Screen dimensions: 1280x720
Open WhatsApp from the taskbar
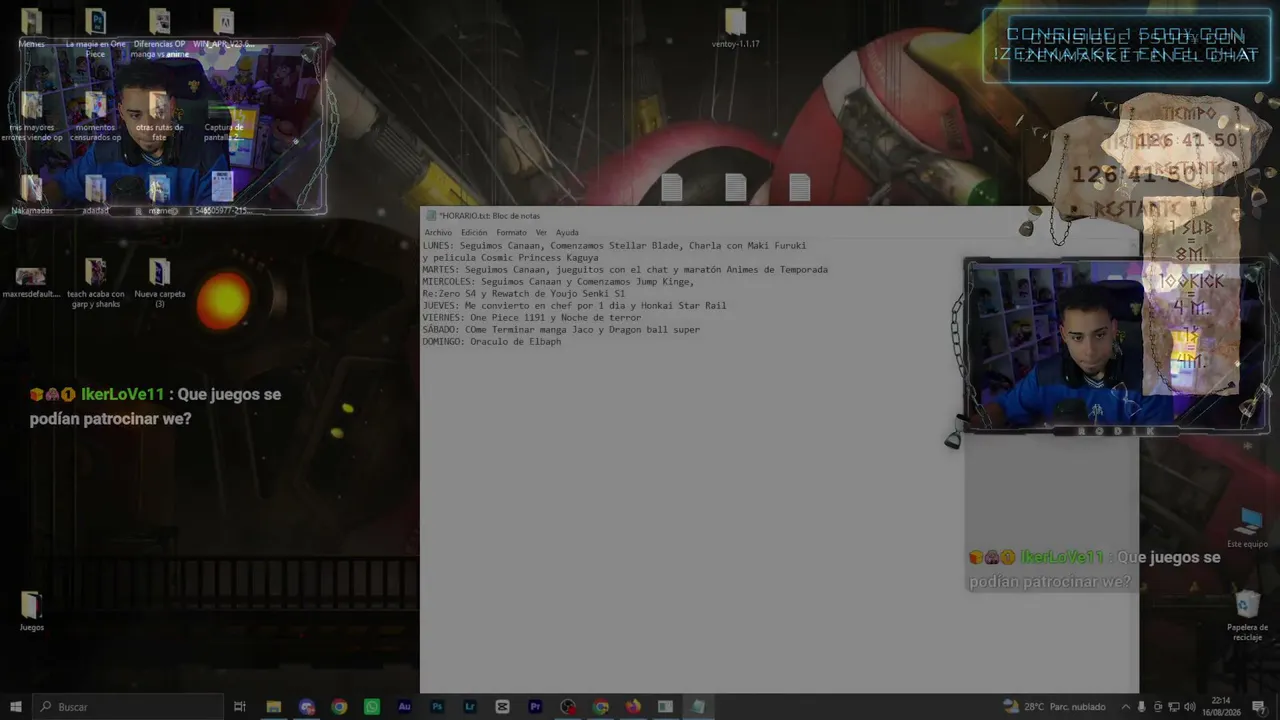(372, 707)
